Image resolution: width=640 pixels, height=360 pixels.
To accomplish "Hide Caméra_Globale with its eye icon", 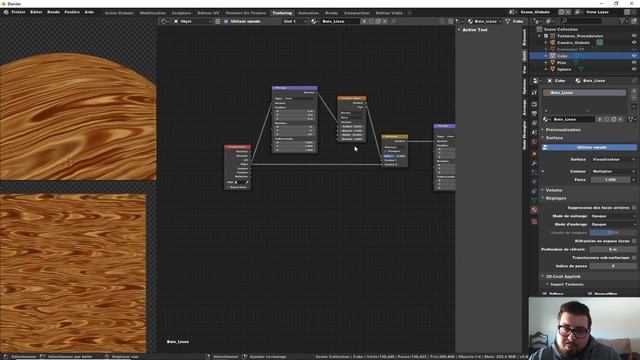I will coord(634,42).
